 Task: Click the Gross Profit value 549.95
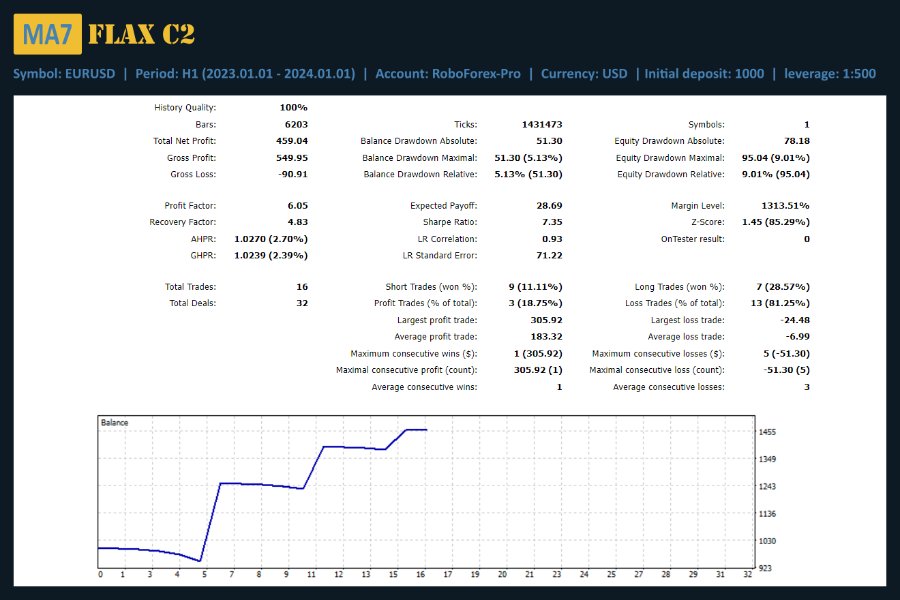(292, 158)
